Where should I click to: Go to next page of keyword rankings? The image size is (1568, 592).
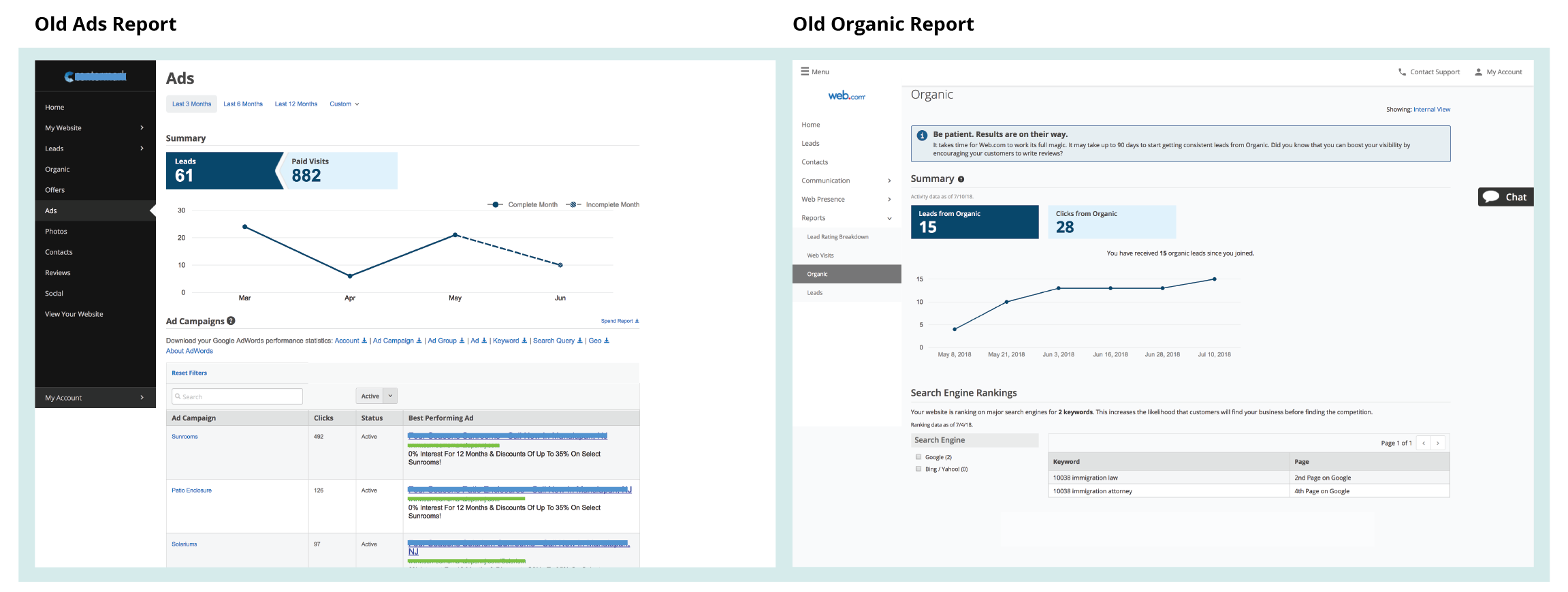(1438, 443)
